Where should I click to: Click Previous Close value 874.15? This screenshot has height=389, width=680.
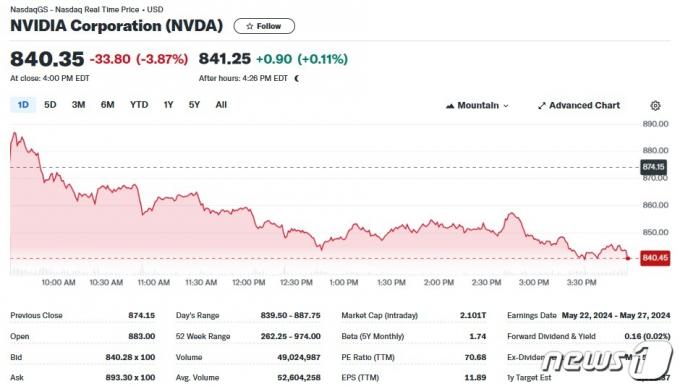[141, 315]
